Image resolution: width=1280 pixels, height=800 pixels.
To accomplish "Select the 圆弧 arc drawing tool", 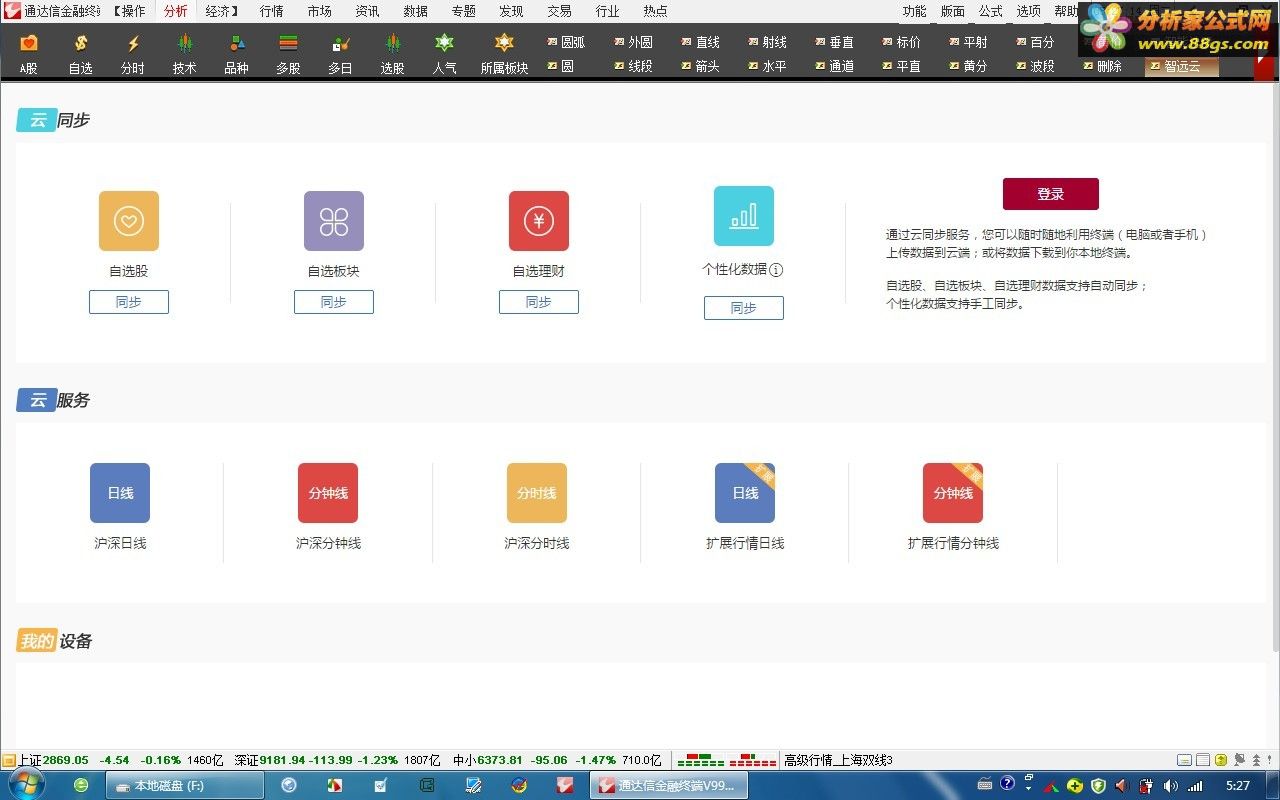I will click(x=566, y=42).
